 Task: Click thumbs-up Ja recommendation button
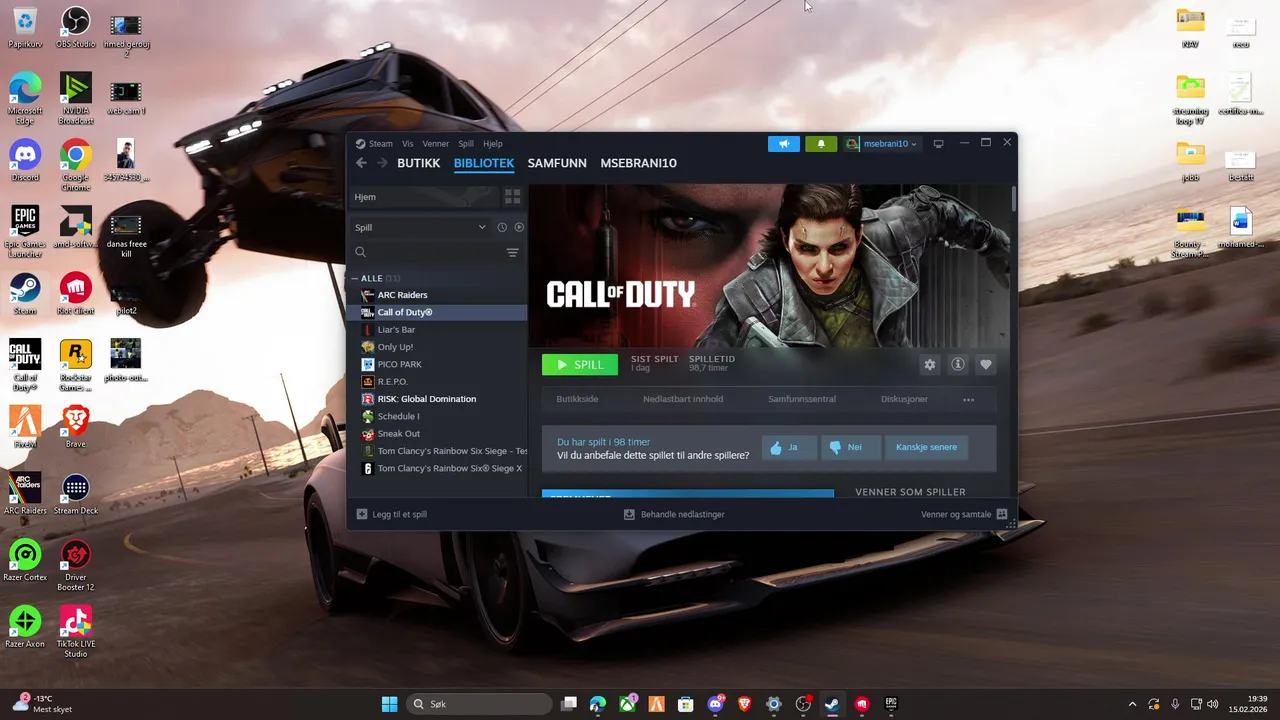tap(787, 447)
